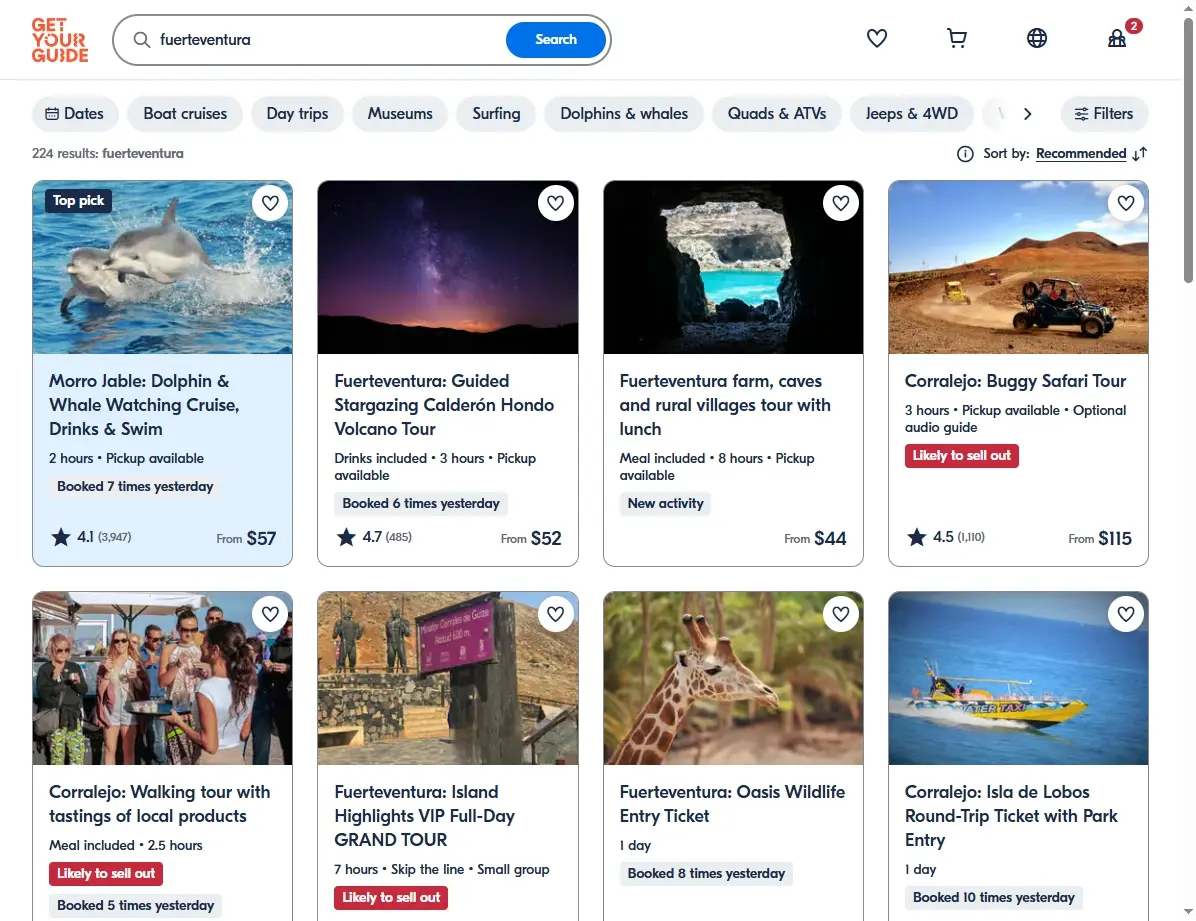
Task: Open the Dates filter picker
Action: (75, 114)
